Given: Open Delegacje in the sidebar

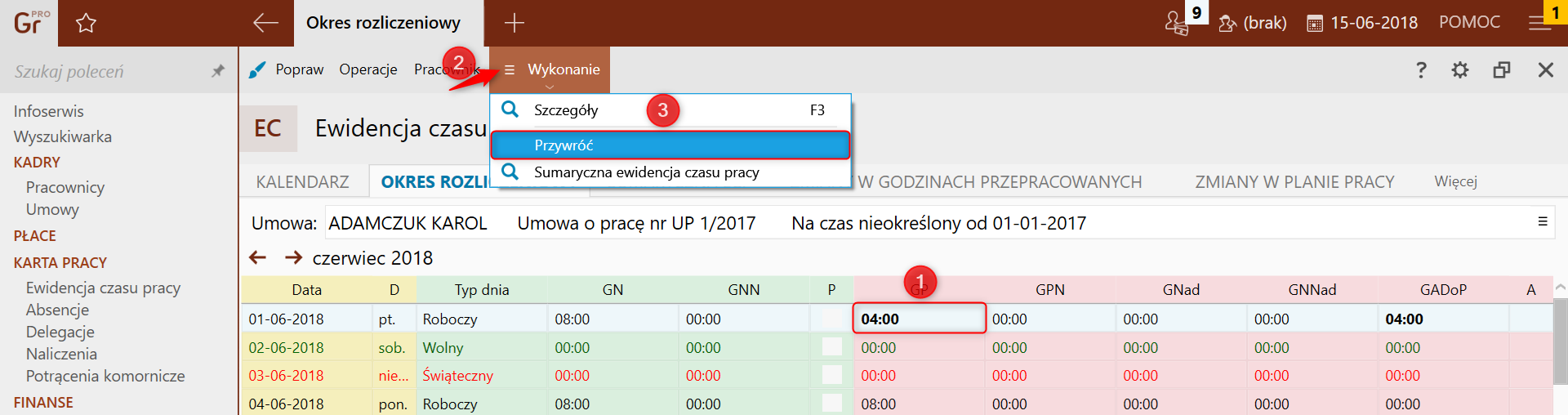Looking at the screenshot, I should 60,332.
